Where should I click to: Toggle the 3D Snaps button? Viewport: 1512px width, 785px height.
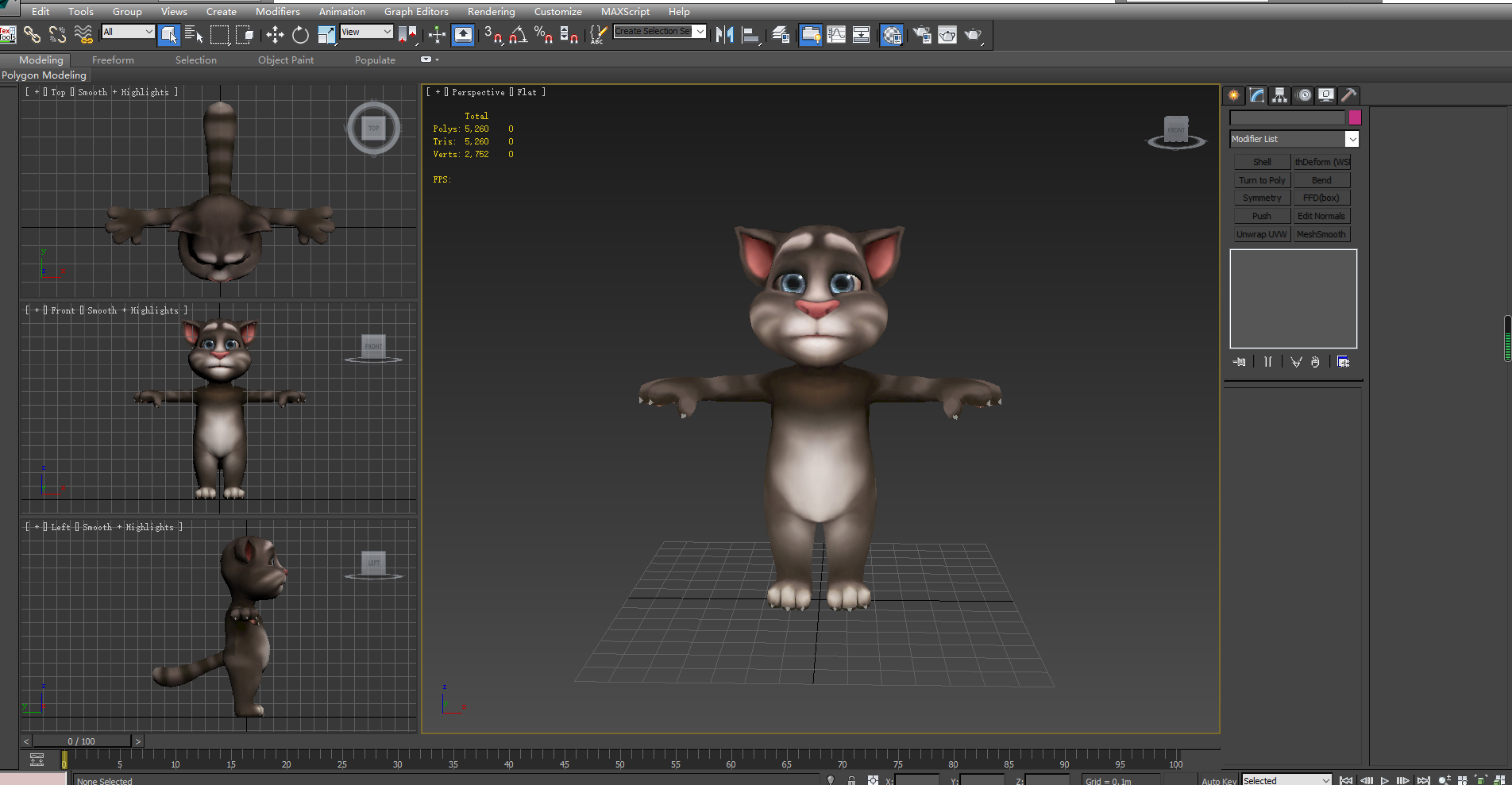point(492,34)
